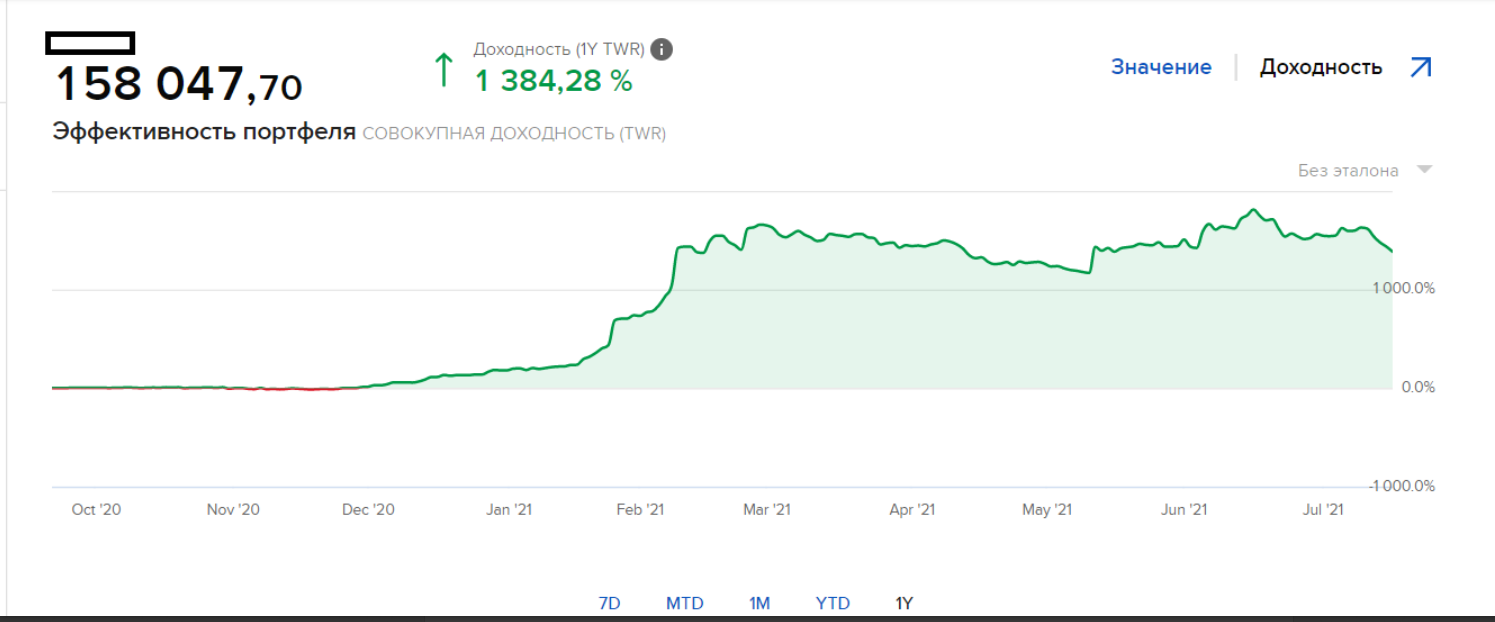Switch chart to Значение view
The image size is (1495, 622).
click(1161, 67)
